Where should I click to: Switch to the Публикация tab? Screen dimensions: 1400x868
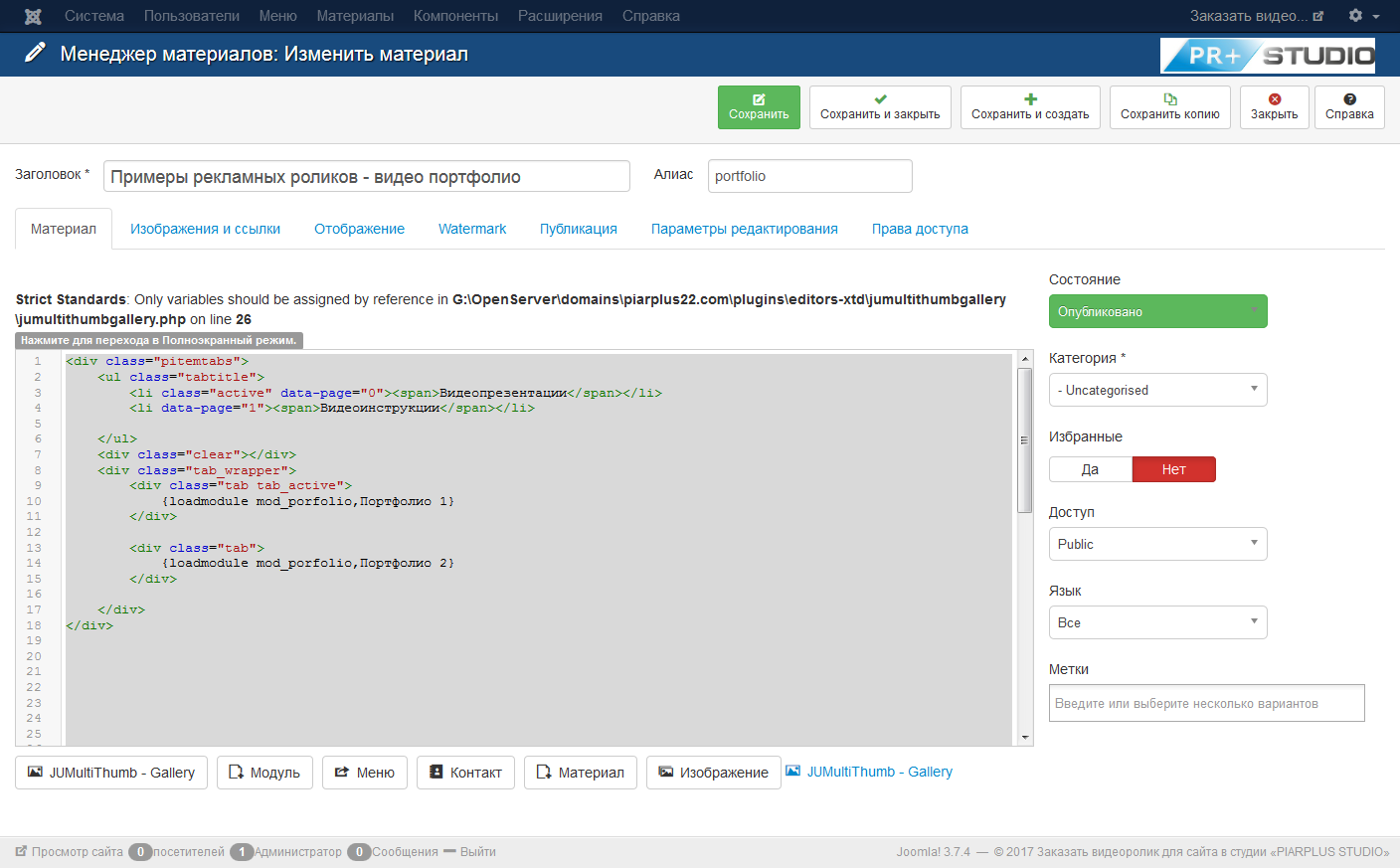[x=578, y=229]
